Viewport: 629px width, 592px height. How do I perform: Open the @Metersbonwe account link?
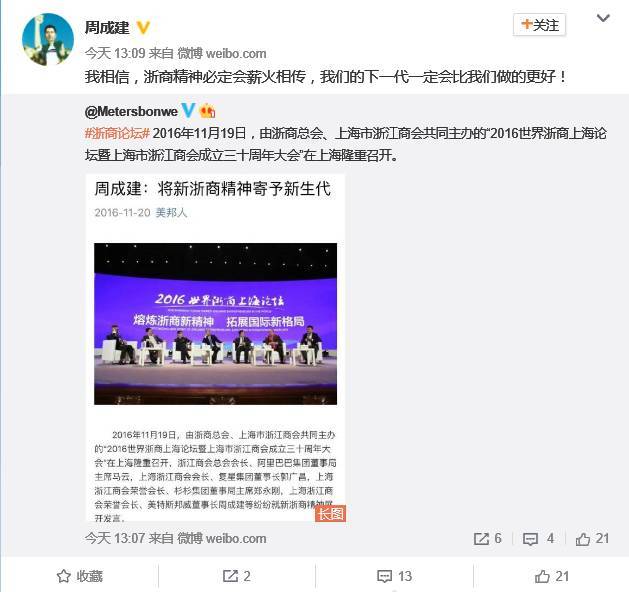131,111
